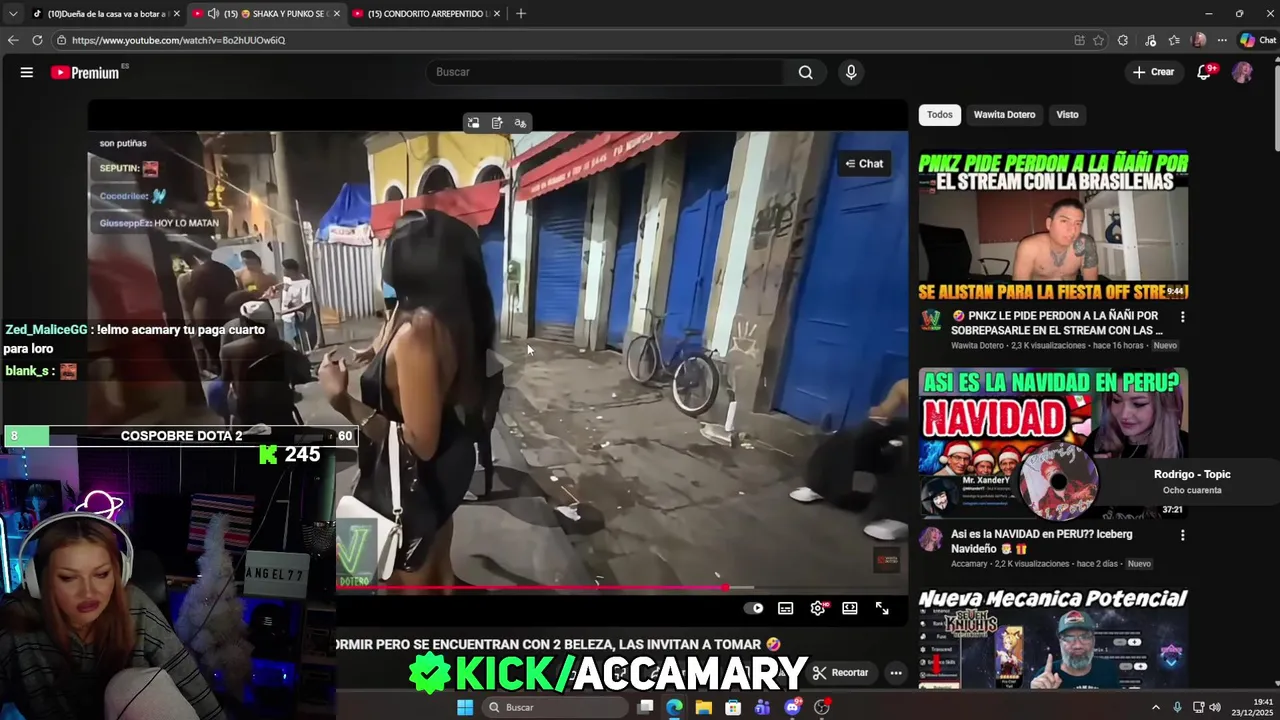
Task: Open Task View on taskbar
Action: 646,707
